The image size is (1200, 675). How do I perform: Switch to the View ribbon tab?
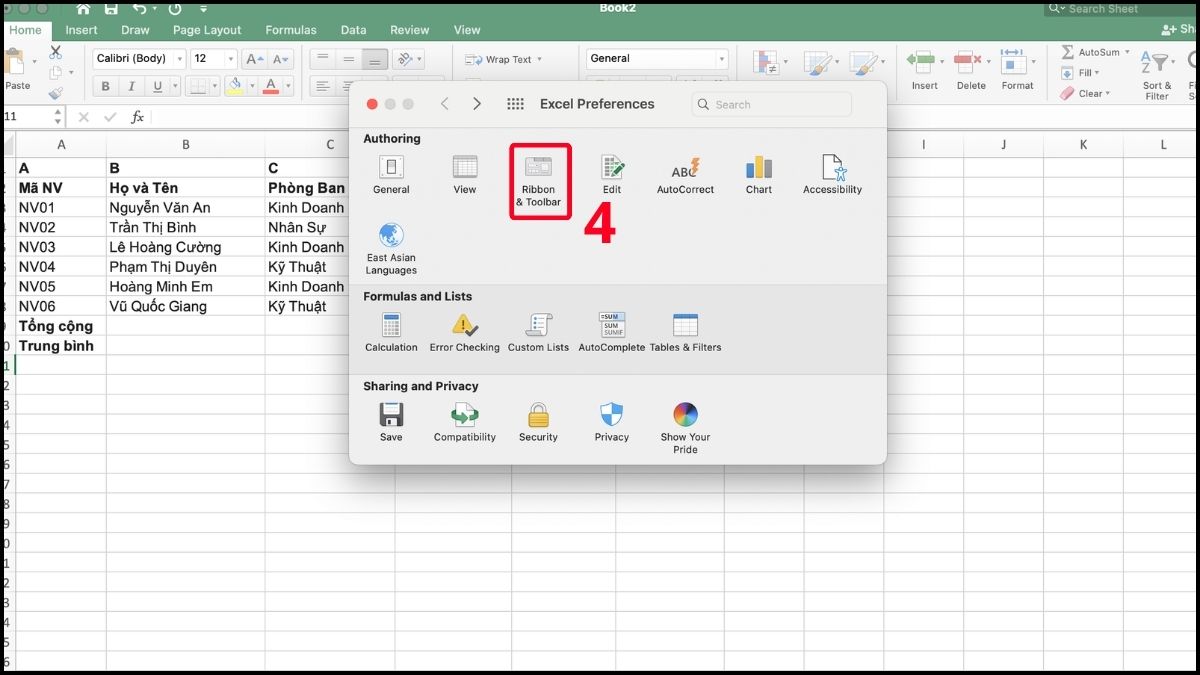click(467, 30)
